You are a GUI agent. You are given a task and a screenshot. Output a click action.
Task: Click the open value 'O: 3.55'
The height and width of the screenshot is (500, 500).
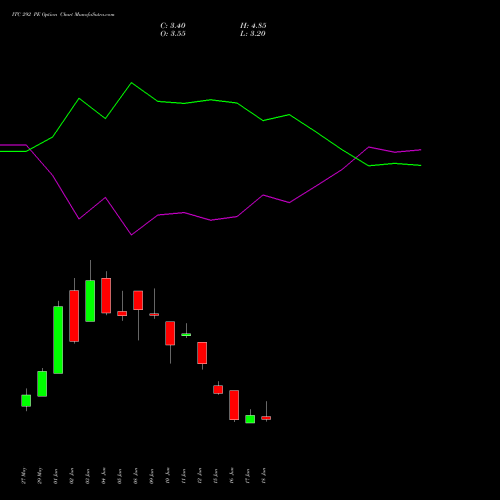pyautogui.click(x=173, y=34)
